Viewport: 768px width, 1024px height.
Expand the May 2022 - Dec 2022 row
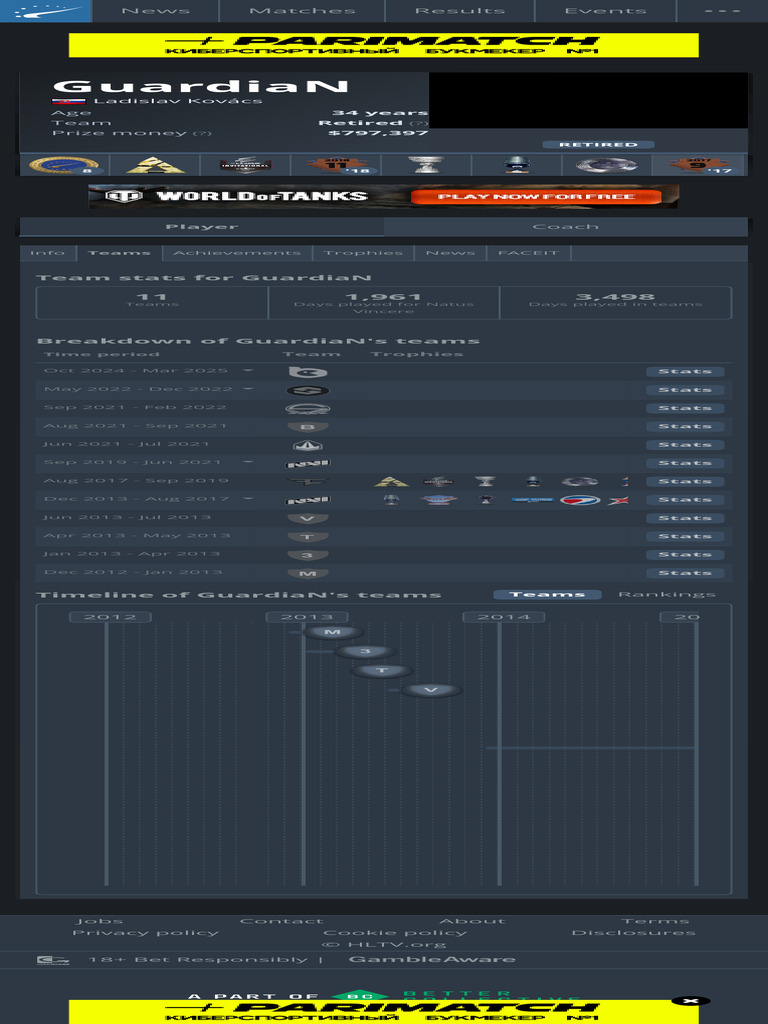pos(248,389)
